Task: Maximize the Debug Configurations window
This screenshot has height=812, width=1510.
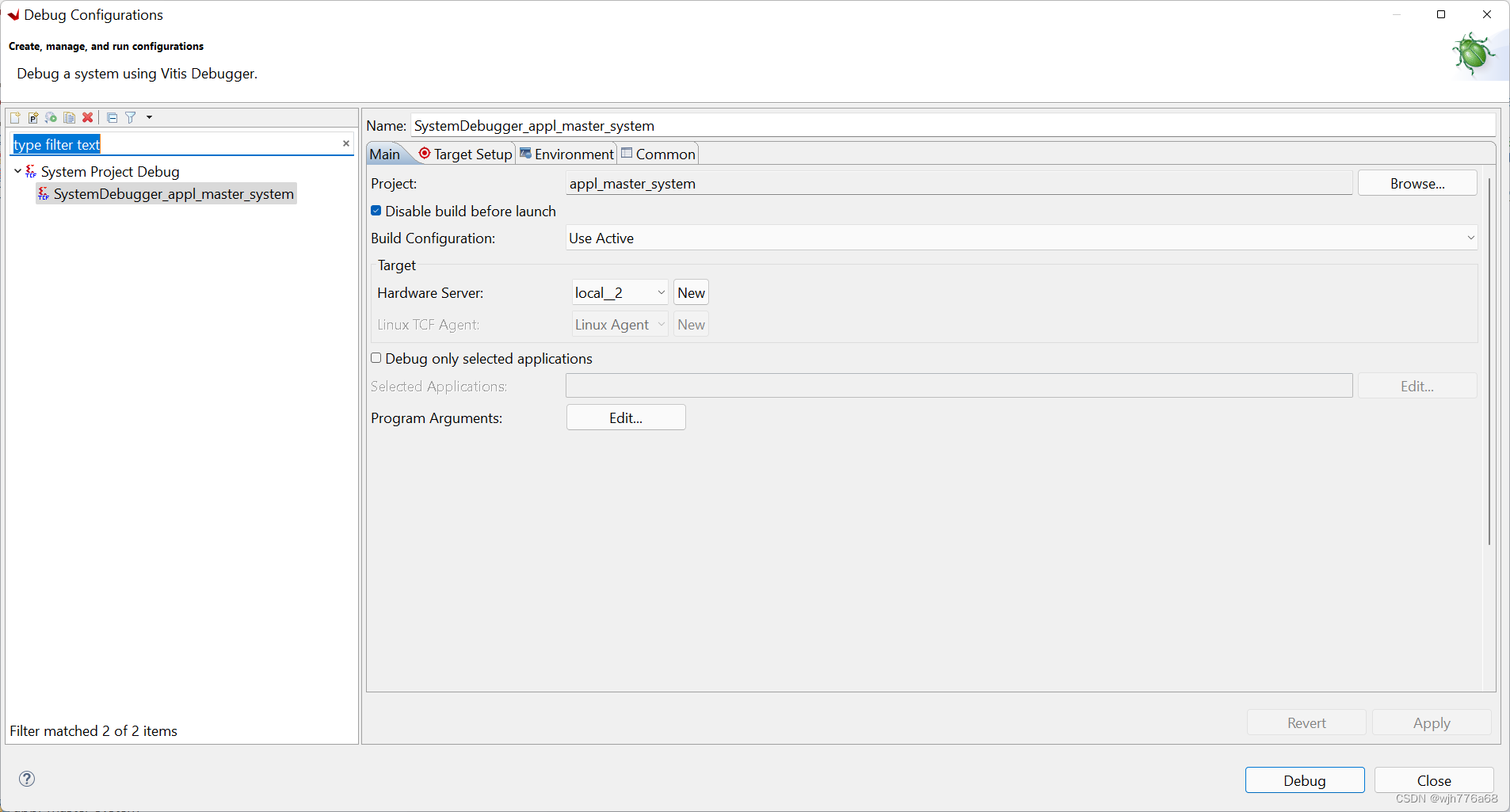Action: click(x=1441, y=14)
